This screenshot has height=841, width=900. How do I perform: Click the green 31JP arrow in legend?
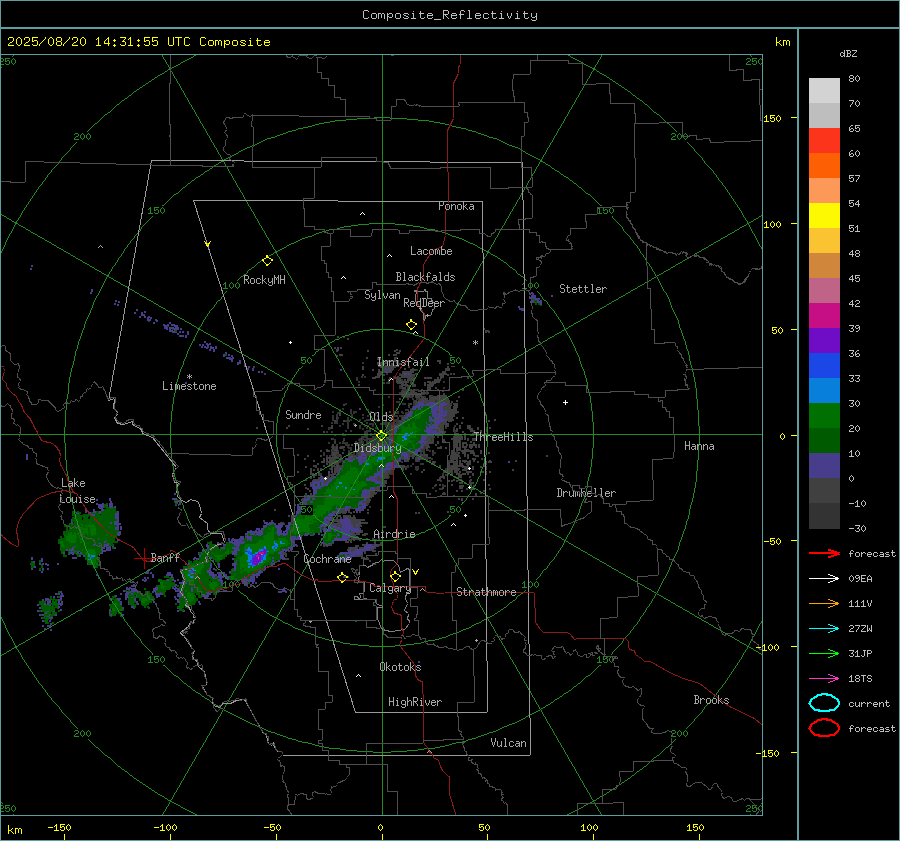(824, 653)
